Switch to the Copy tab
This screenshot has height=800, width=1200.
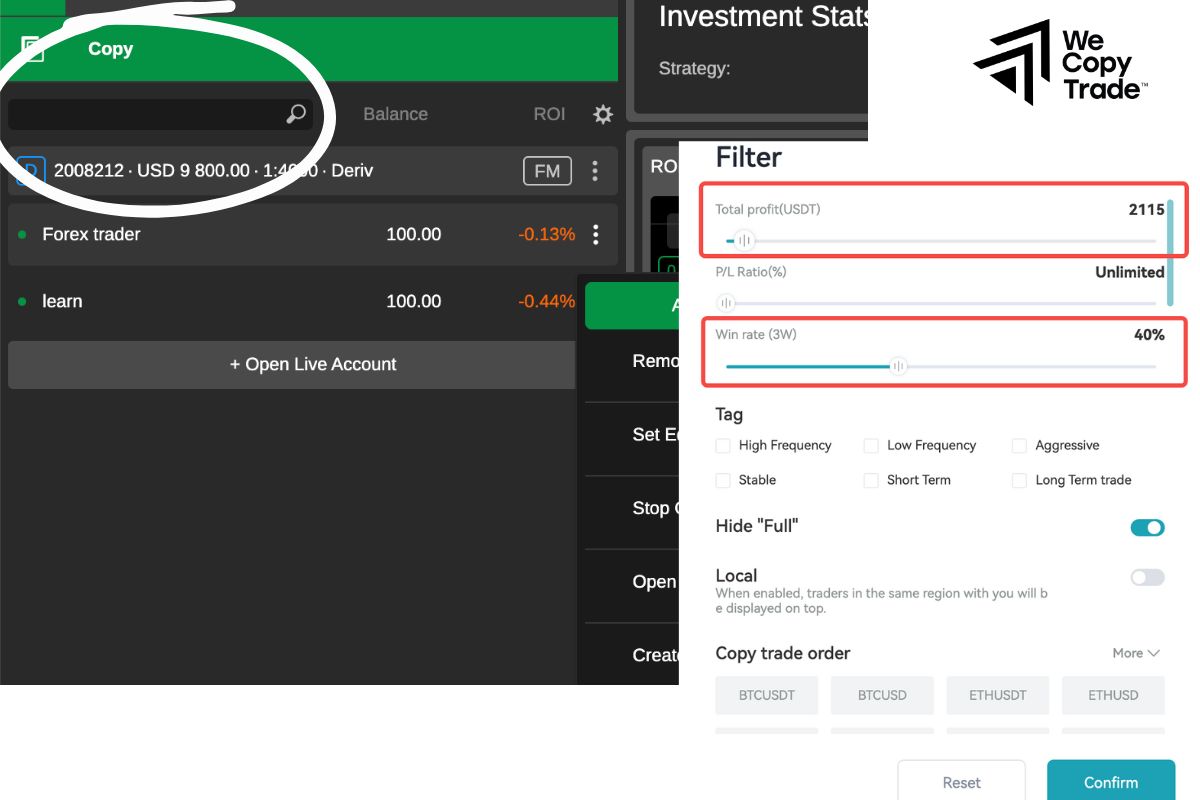pyautogui.click(x=110, y=48)
